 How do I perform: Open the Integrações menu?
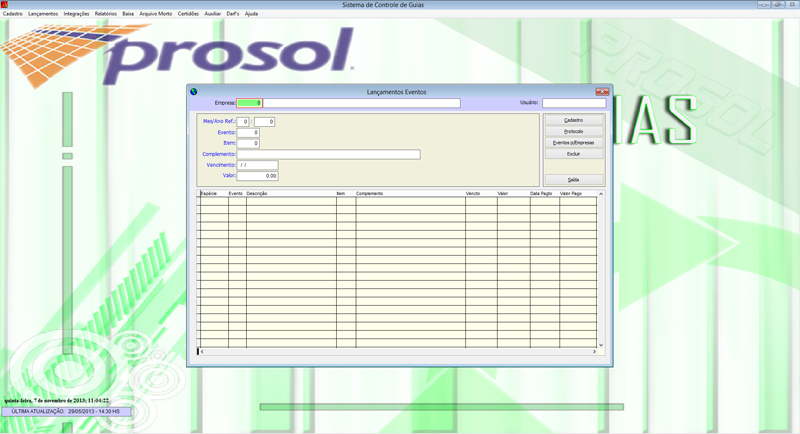click(x=76, y=14)
